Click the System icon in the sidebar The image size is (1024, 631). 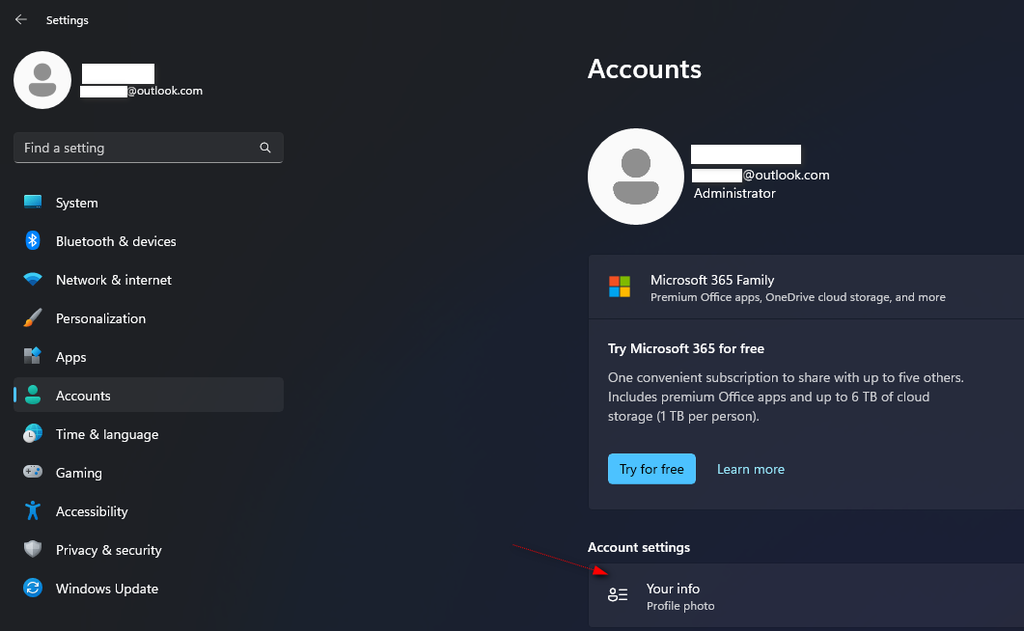(x=32, y=202)
